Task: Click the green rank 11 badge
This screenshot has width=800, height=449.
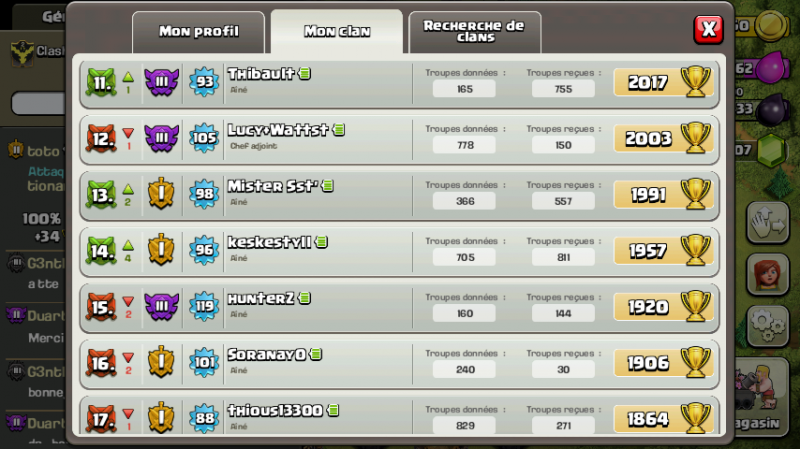Action: tap(101, 82)
